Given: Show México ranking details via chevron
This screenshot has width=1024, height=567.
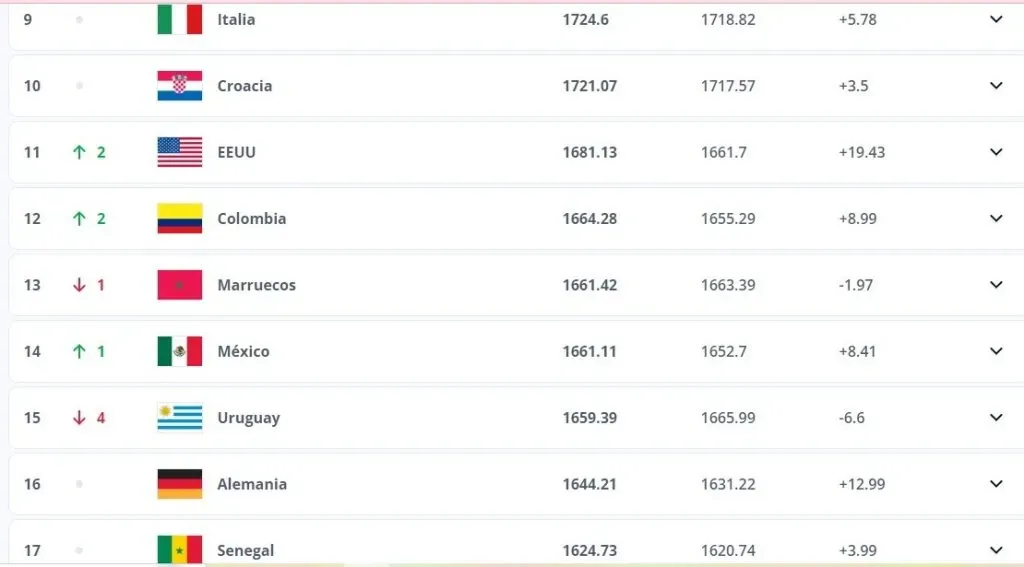Looking at the screenshot, I should click(996, 351).
